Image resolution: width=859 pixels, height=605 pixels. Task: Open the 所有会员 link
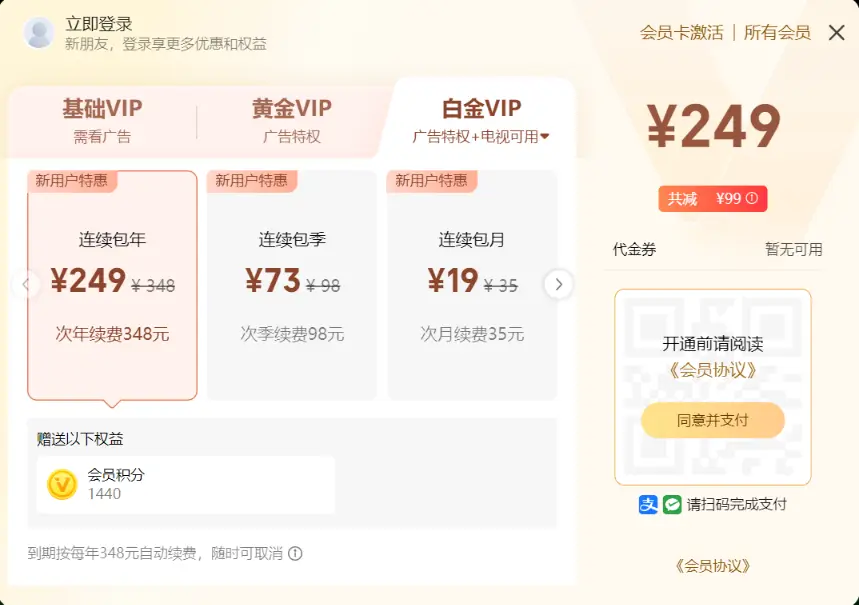pos(777,32)
